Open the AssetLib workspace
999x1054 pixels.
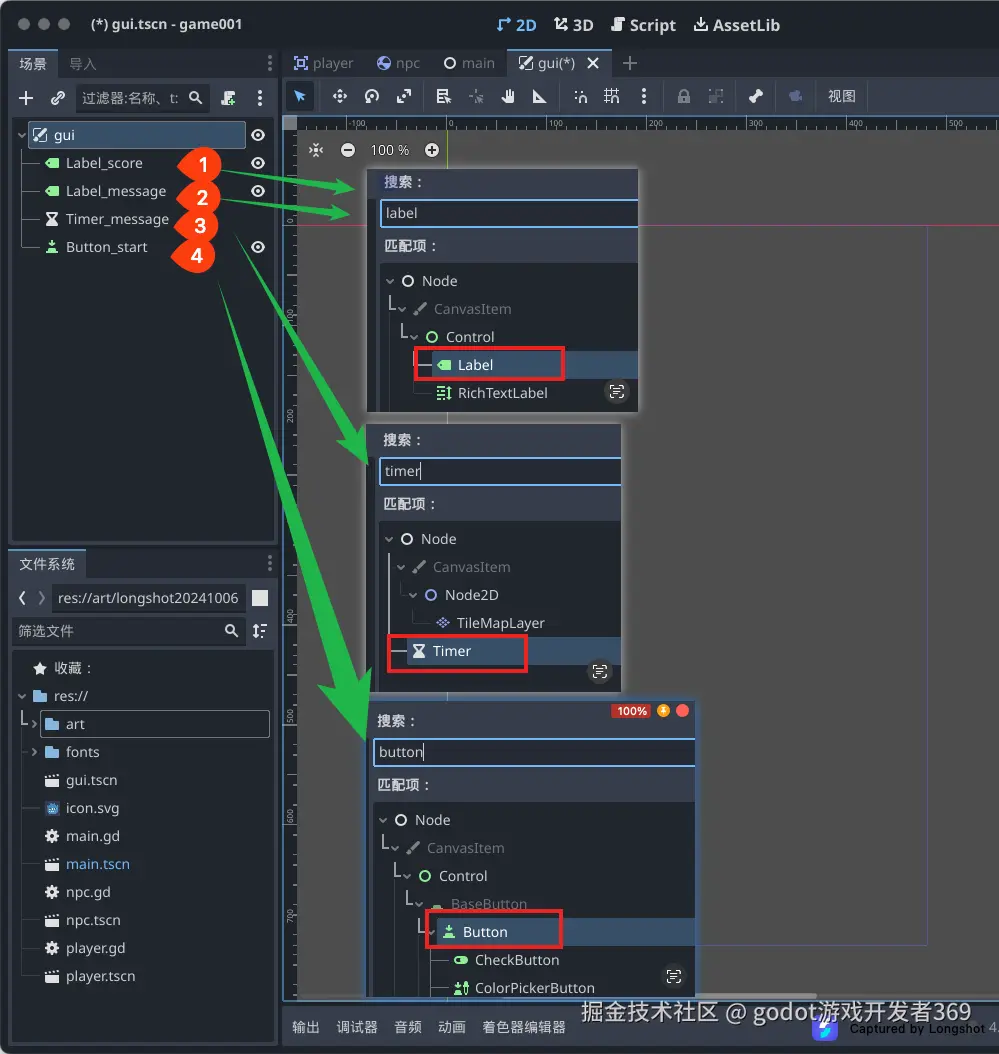pos(737,25)
